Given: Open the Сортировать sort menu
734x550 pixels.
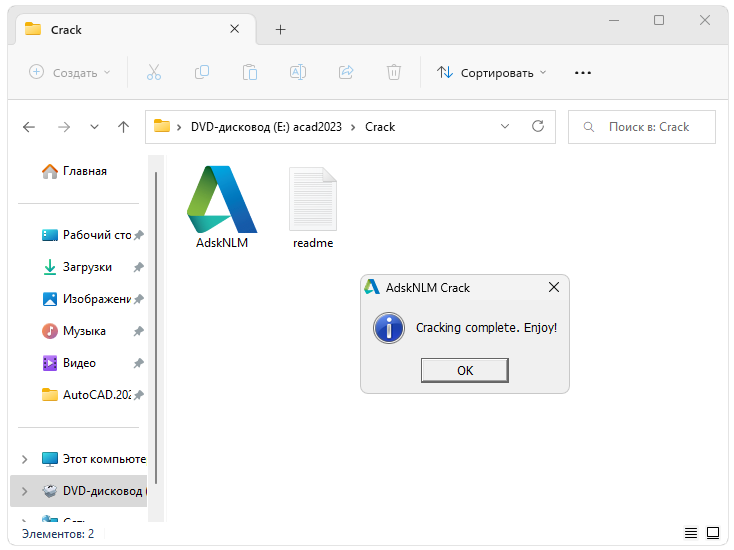Looking at the screenshot, I should click(x=492, y=73).
